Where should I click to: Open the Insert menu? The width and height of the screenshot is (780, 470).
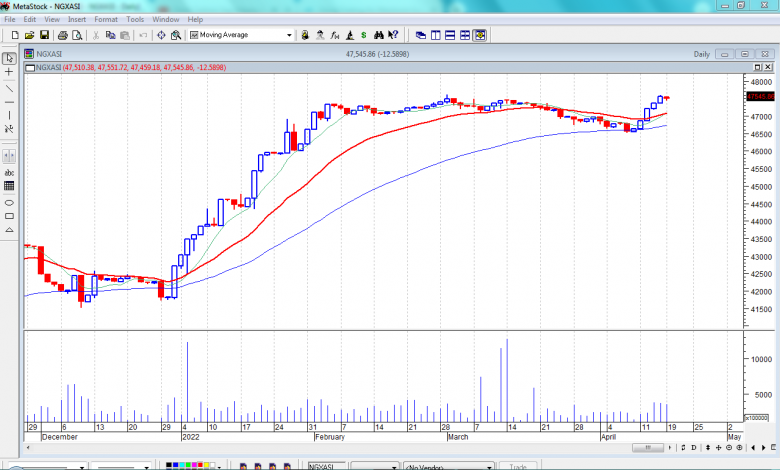(x=76, y=19)
